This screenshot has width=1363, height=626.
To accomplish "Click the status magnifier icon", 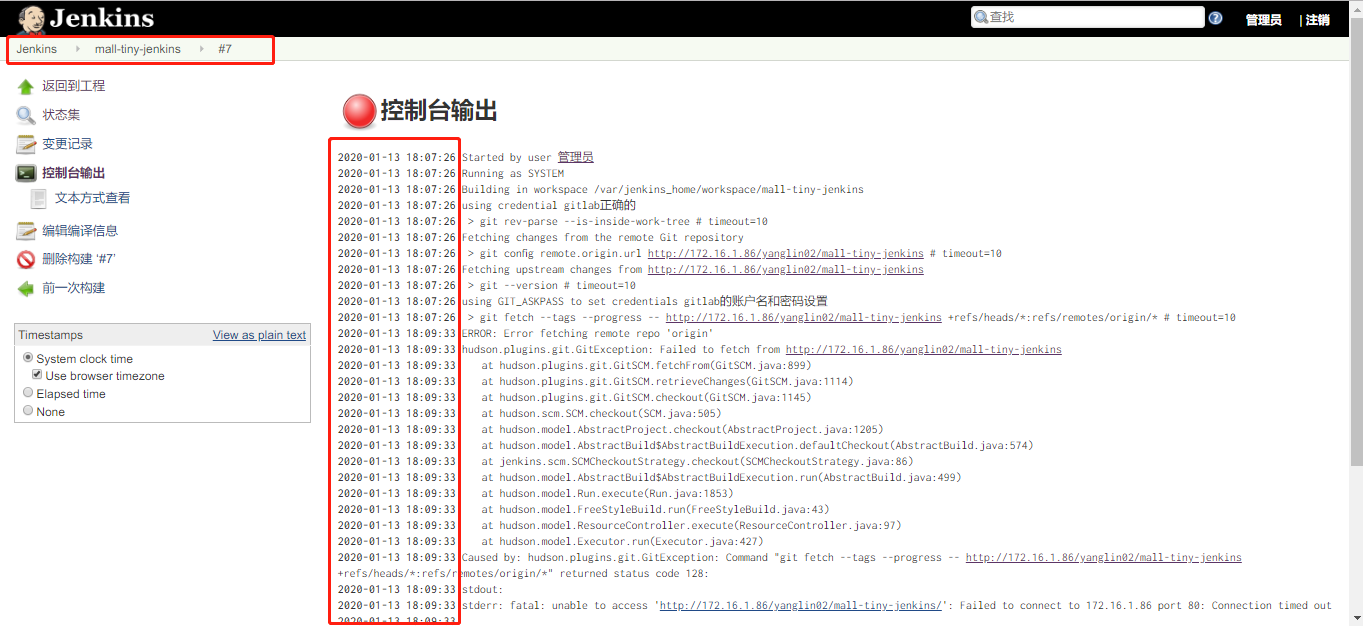I will point(26,115).
